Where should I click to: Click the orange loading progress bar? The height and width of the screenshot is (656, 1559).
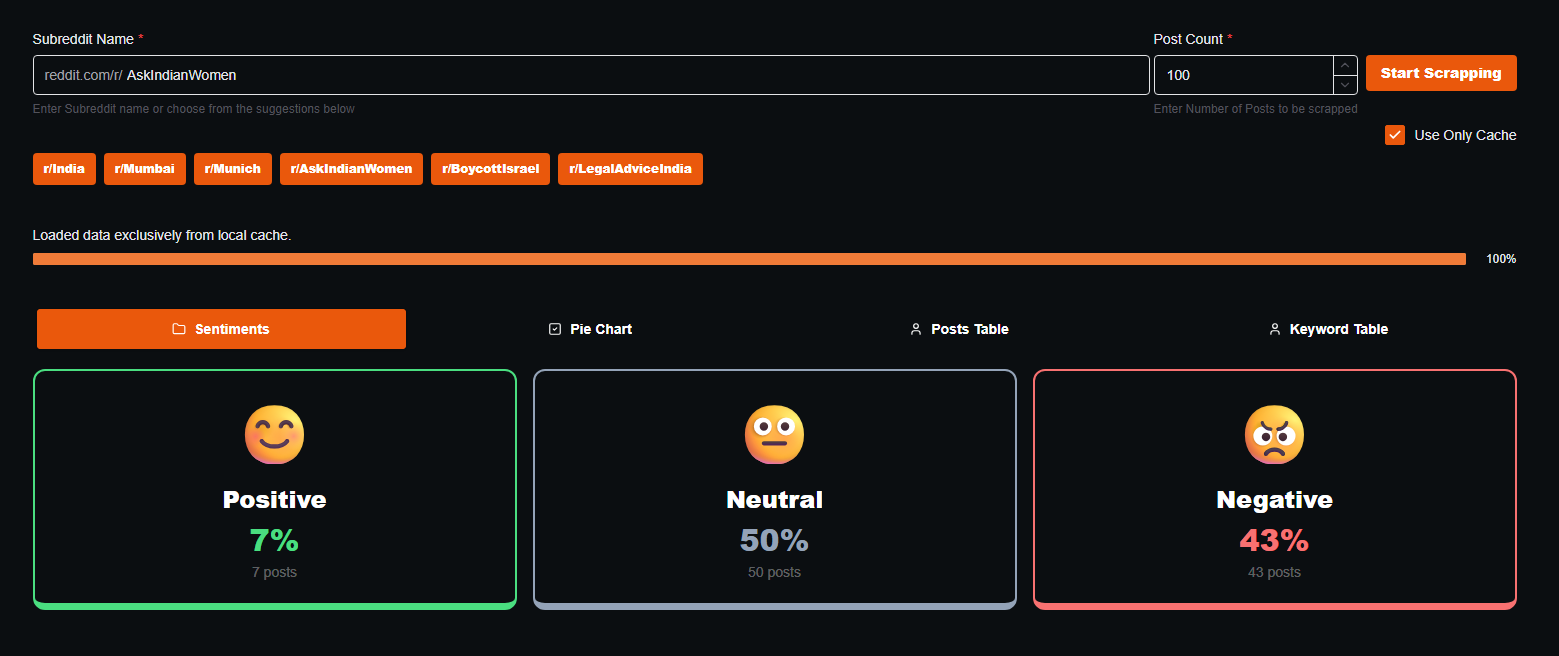(x=749, y=259)
